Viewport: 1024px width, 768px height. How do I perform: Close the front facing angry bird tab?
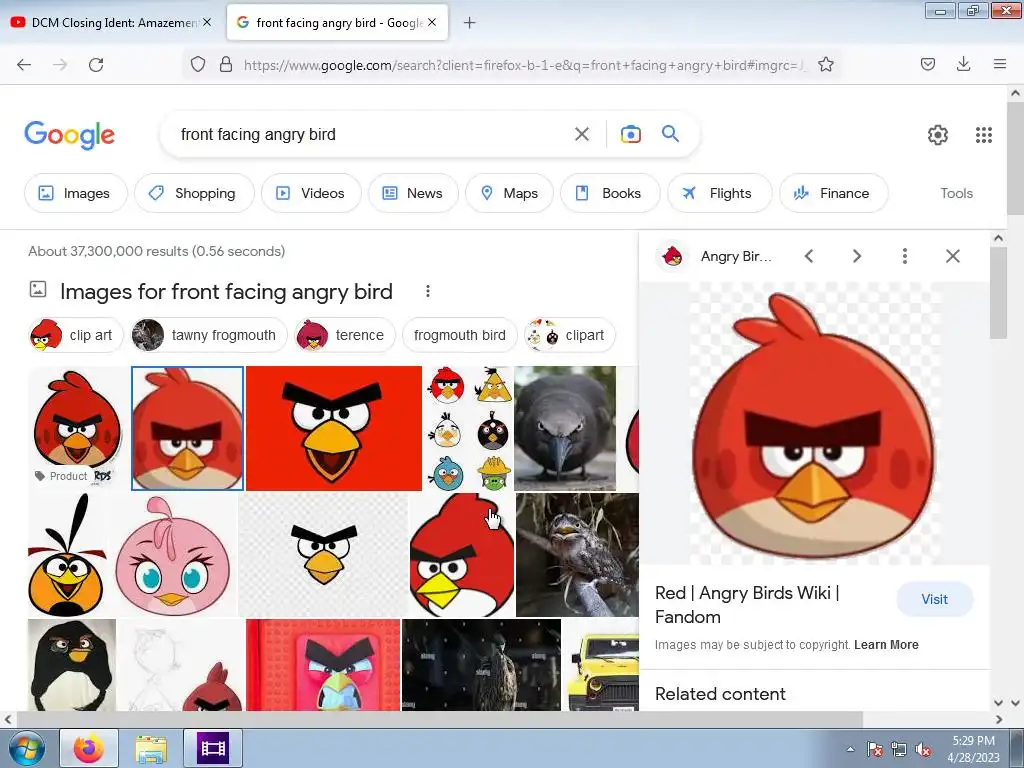coord(432,22)
